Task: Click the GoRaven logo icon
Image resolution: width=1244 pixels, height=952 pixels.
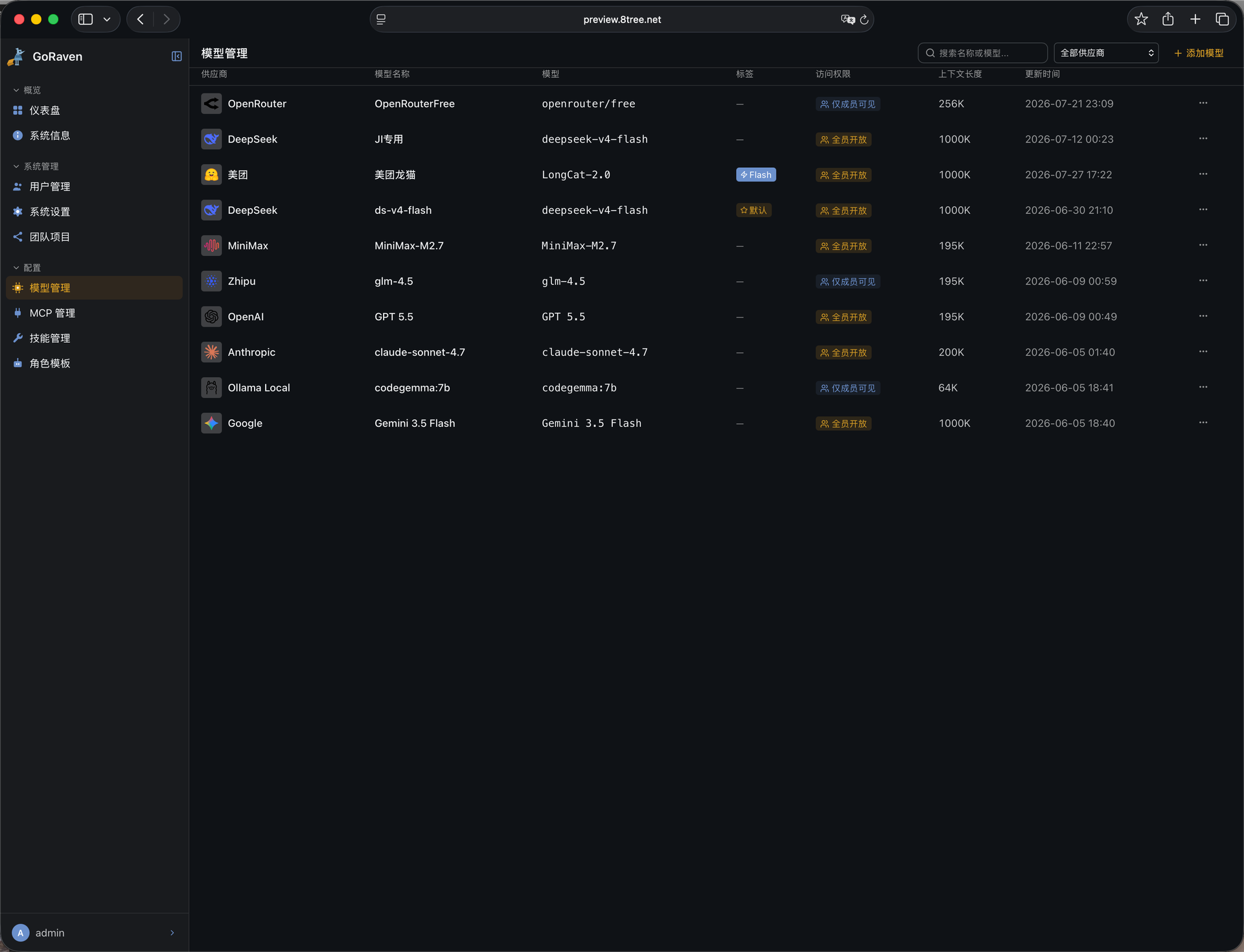Action: [x=17, y=56]
